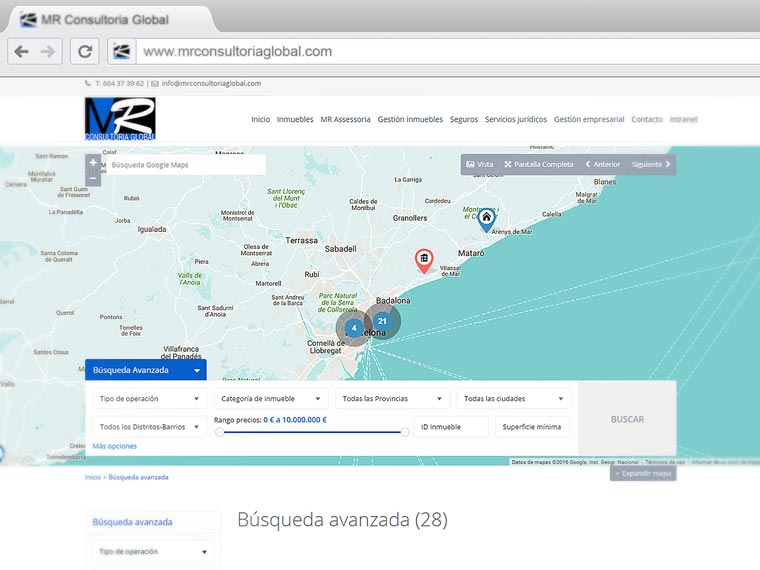The image size is (760, 570).
Task: Click the ID Inmueble input field
Action: 451,427
